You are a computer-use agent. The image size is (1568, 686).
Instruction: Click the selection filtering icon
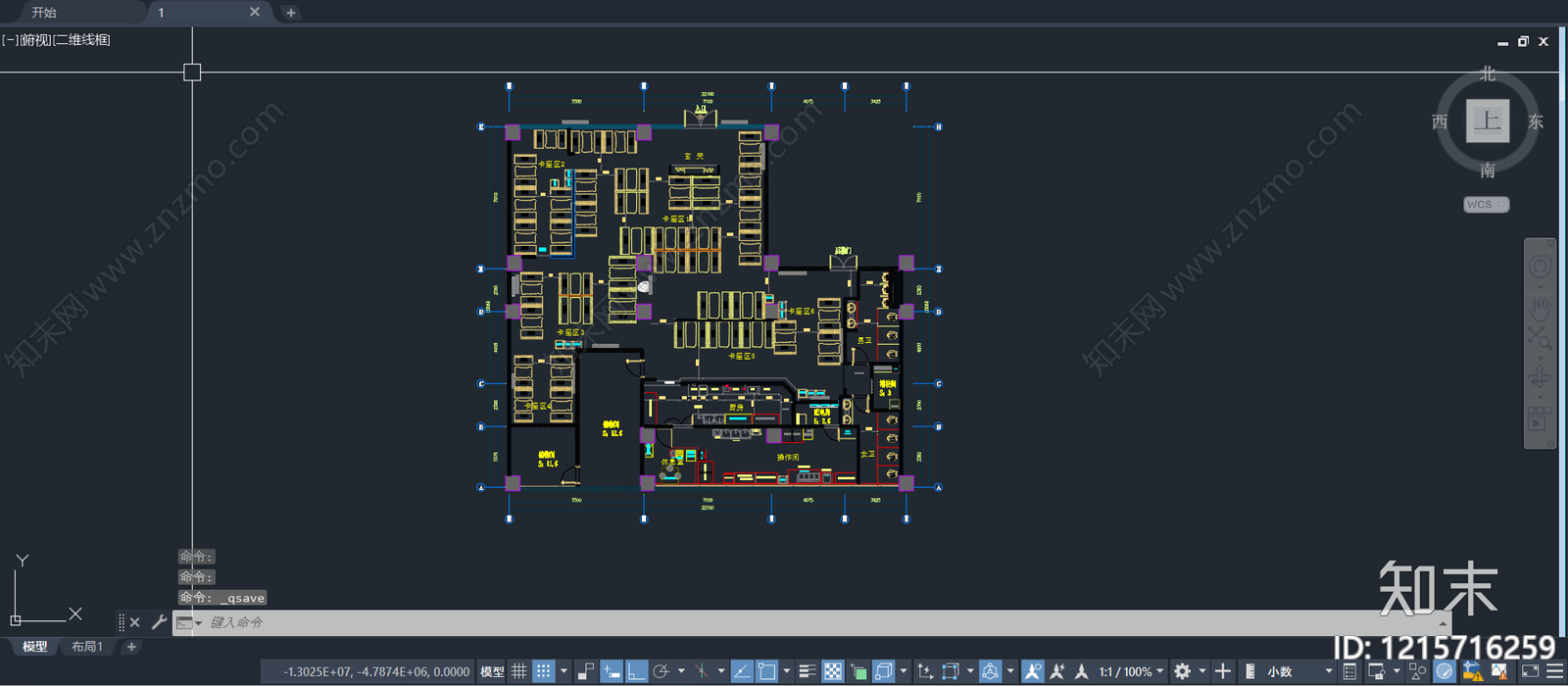click(951, 671)
